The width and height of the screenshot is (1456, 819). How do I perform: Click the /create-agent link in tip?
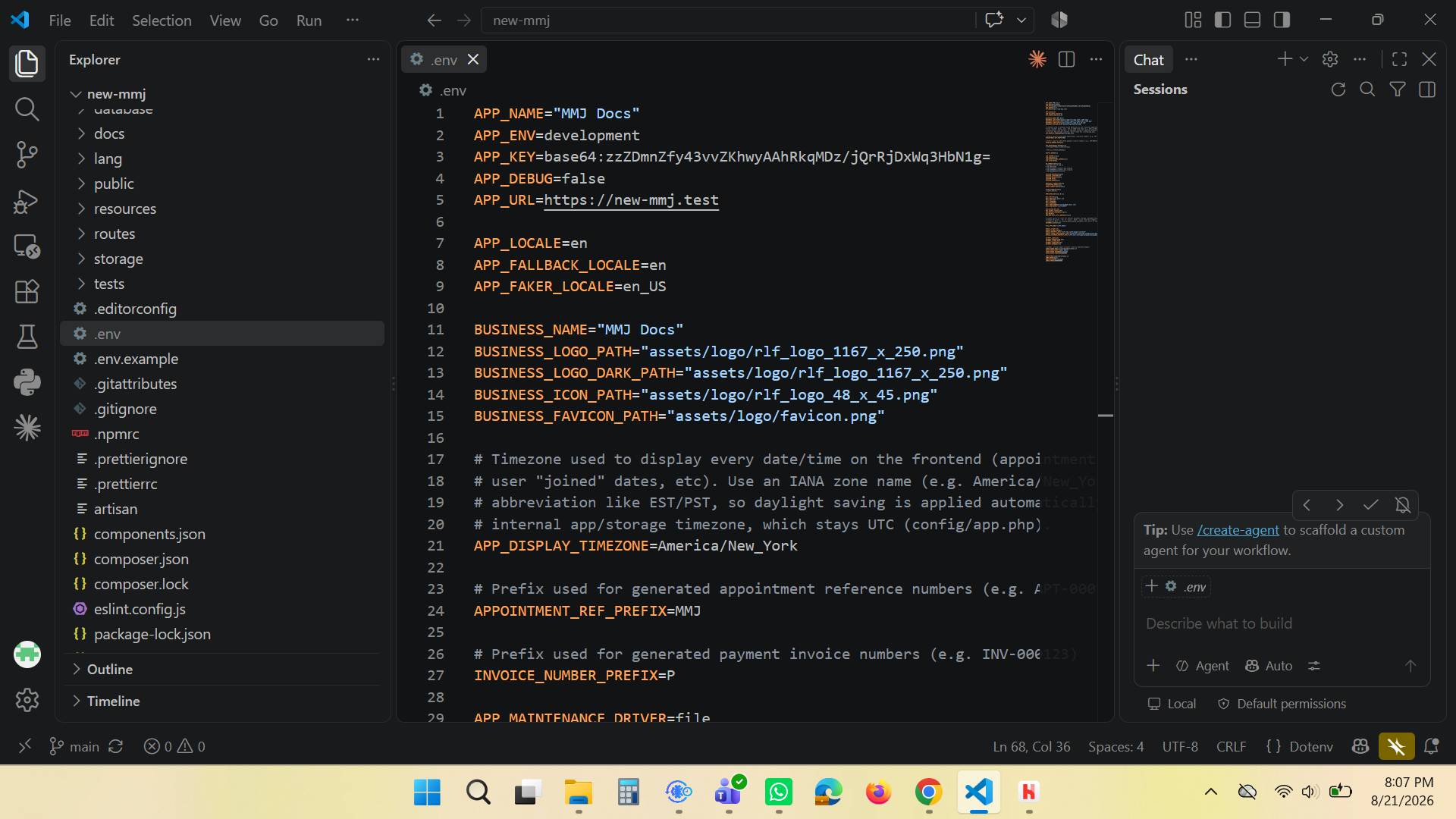point(1238,530)
